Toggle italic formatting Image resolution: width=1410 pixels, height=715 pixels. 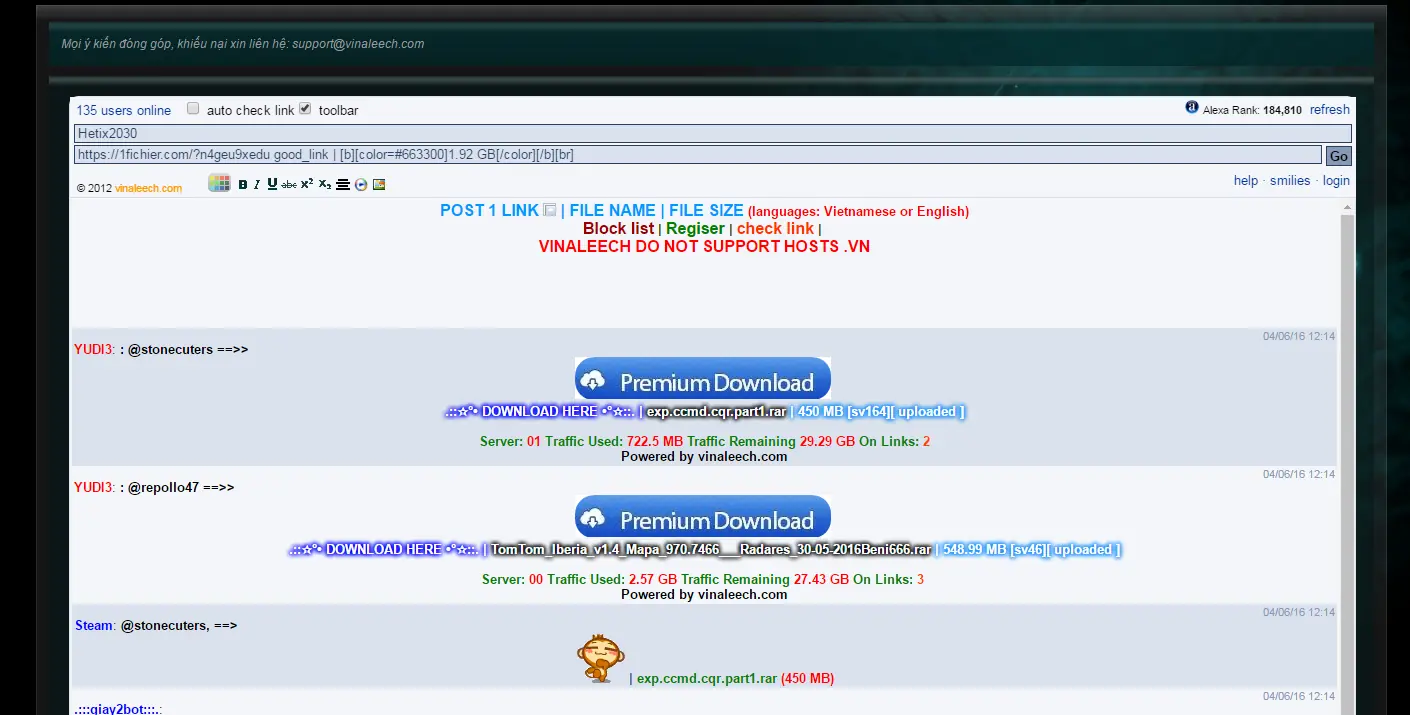(x=257, y=184)
